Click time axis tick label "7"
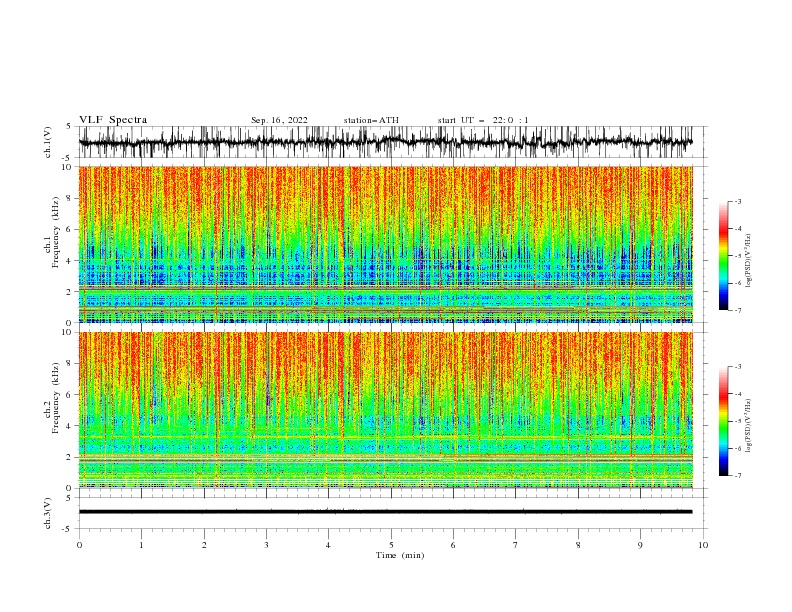The image size is (792, 612). coord(516,545)
